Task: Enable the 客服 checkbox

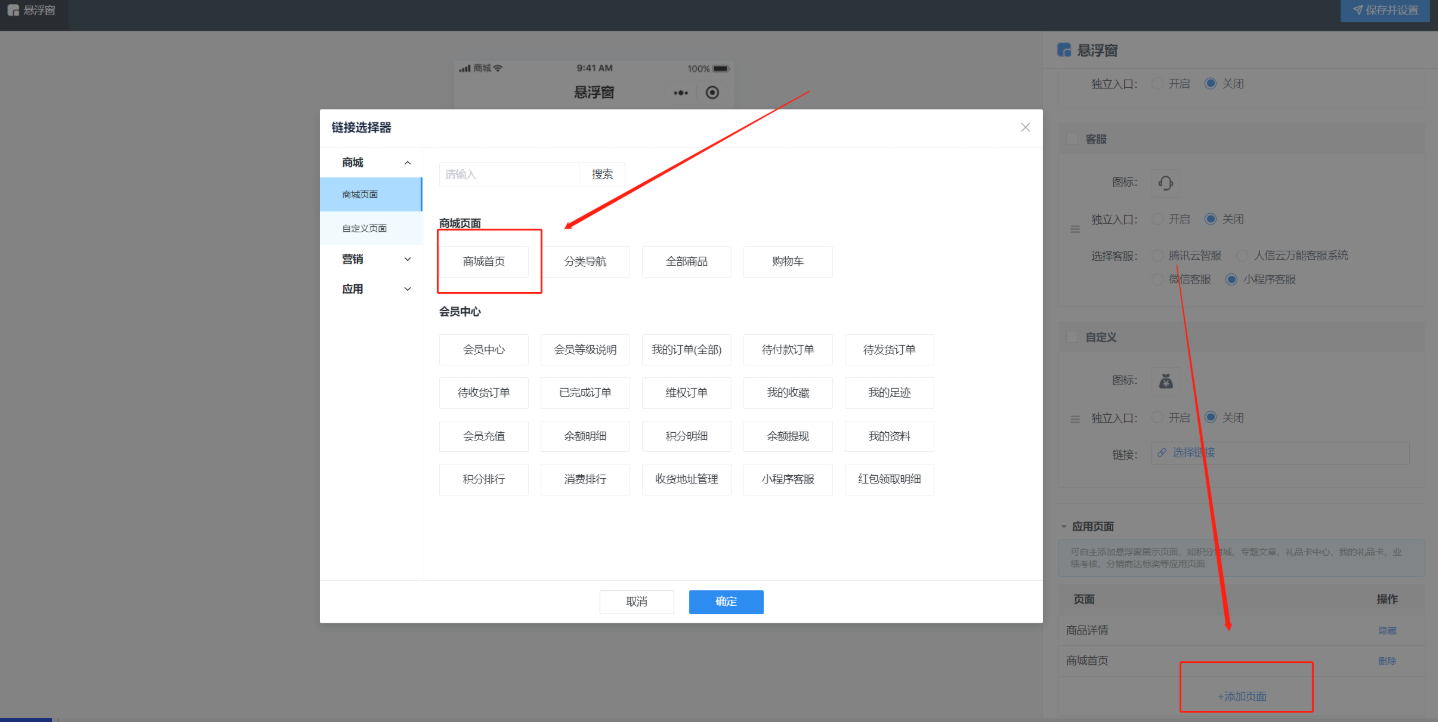Action: point(1072,139)
